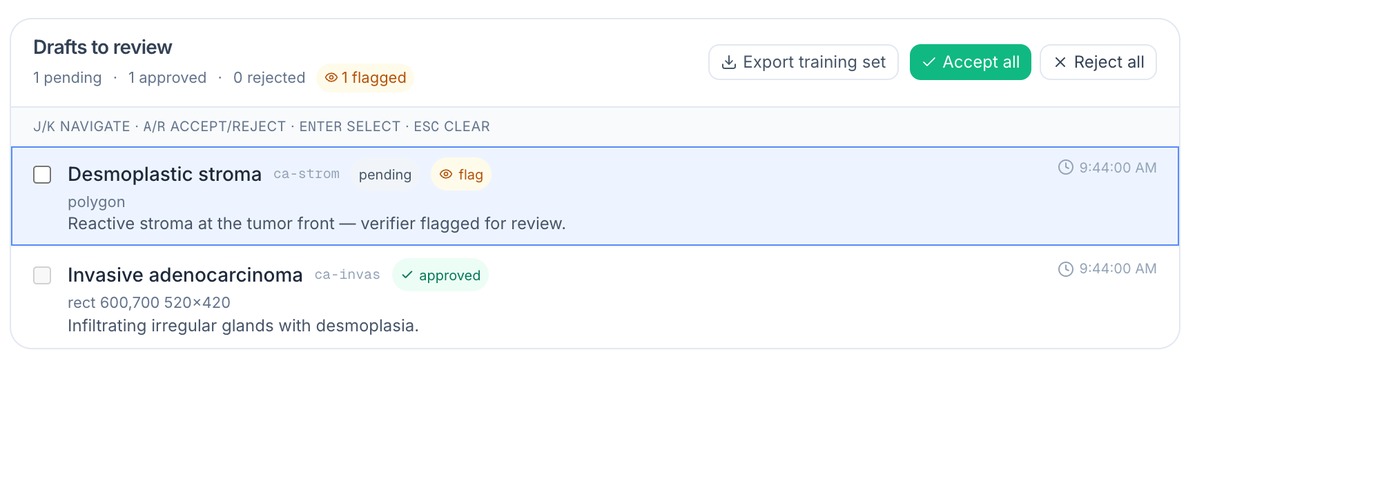This screenshot has width=1400, height=497.
Task: Click the eye icon in the flag badge
Action: coord(446,174)
